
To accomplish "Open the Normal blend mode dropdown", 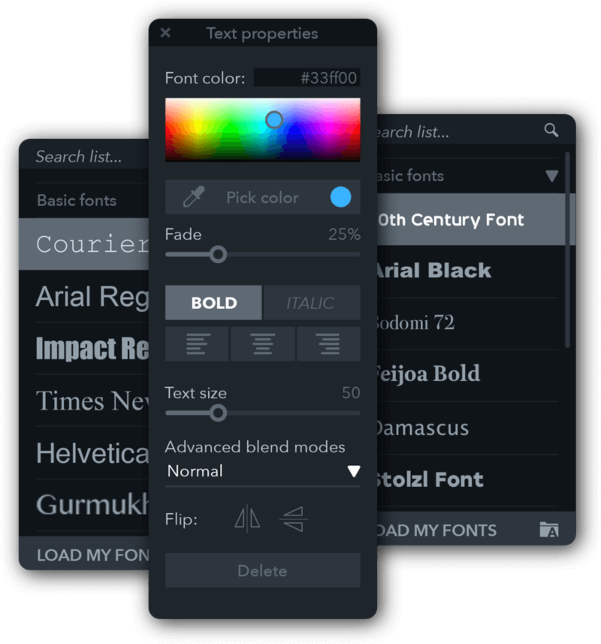I will click(263, 471).
